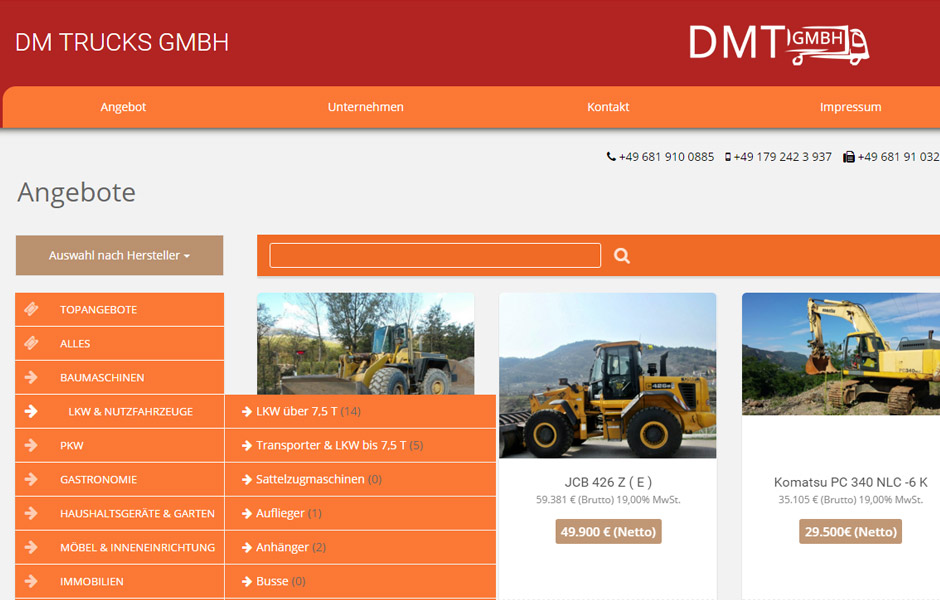Image resolution: width=940 pixels, height=600 pixels.
Task: Click the arrow icon beside Gastronomie
Action: 31,479
